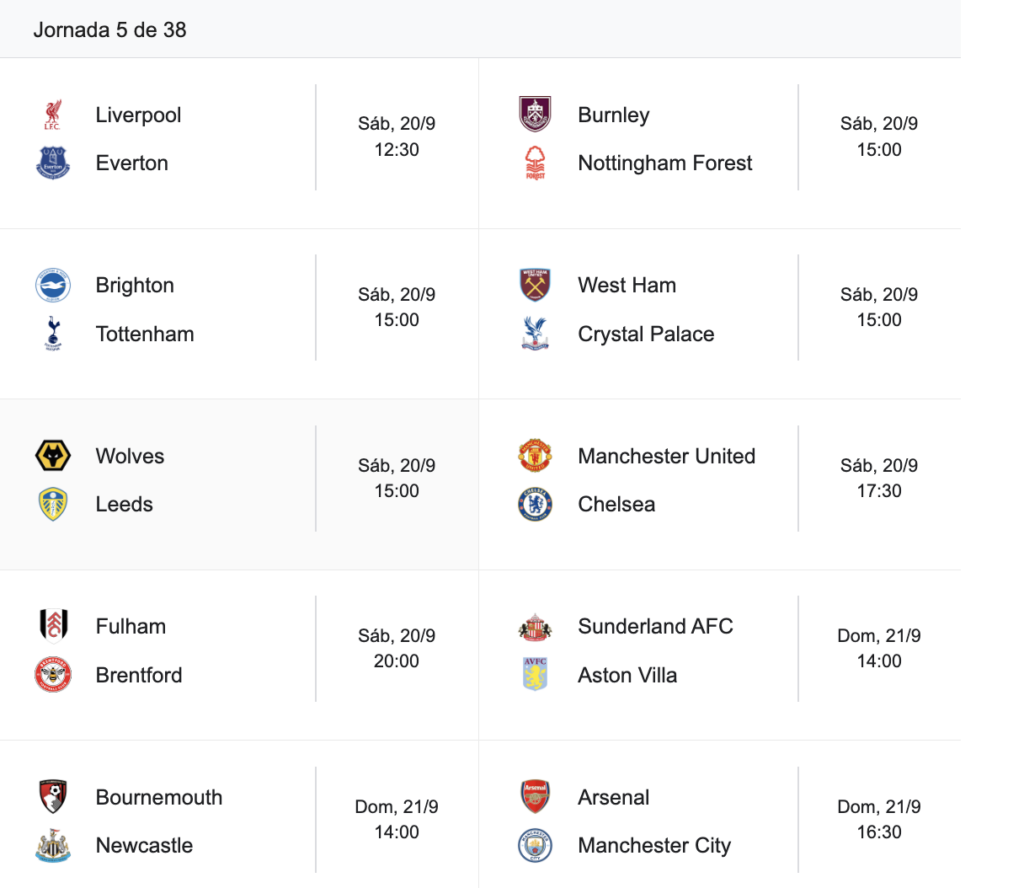
Task: Select the Arsenal match 16:30 kickoff time
Action: click(879, 832)
